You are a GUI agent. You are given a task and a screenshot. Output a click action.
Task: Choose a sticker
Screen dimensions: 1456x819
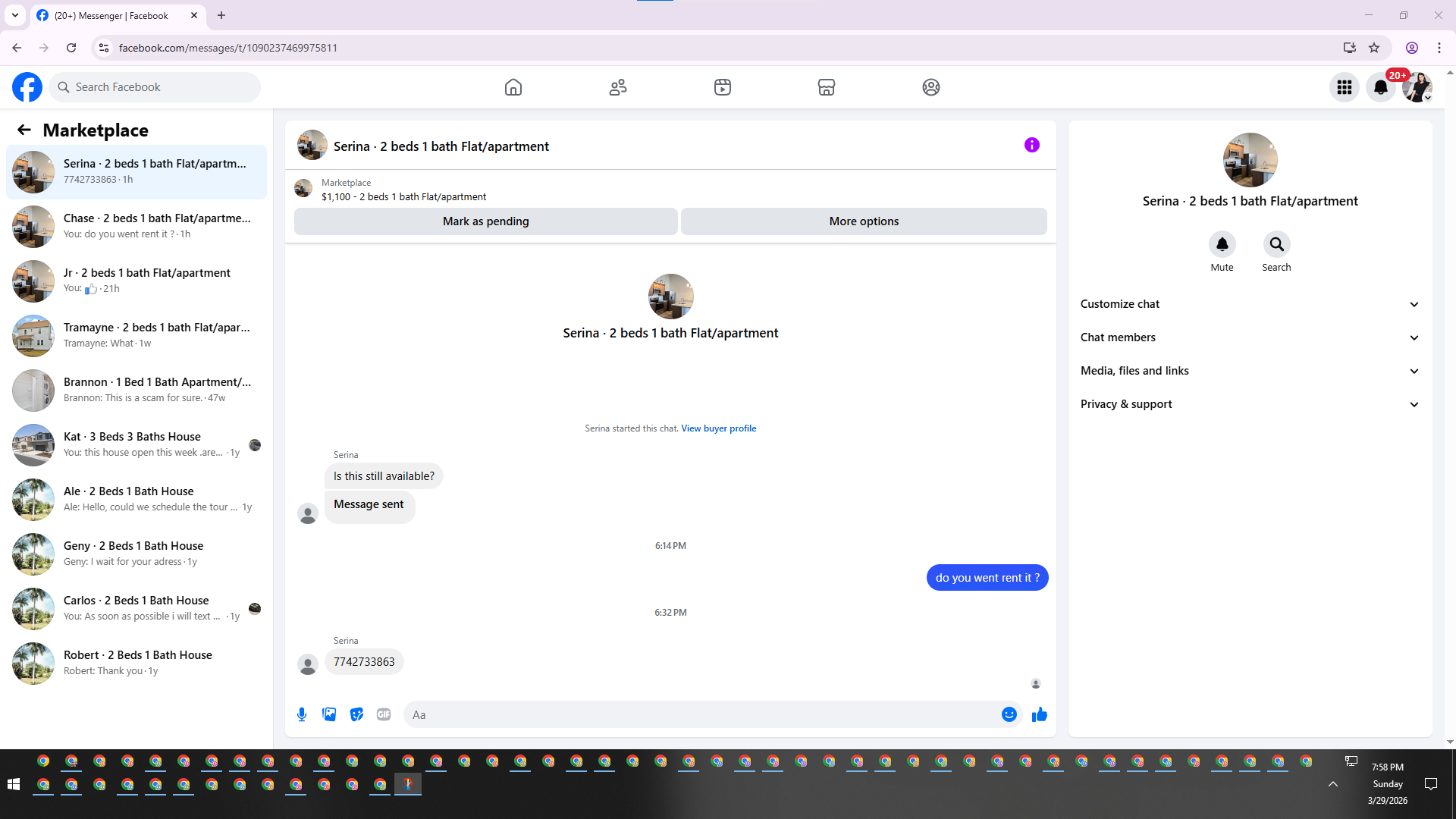(x=356, y=714)
